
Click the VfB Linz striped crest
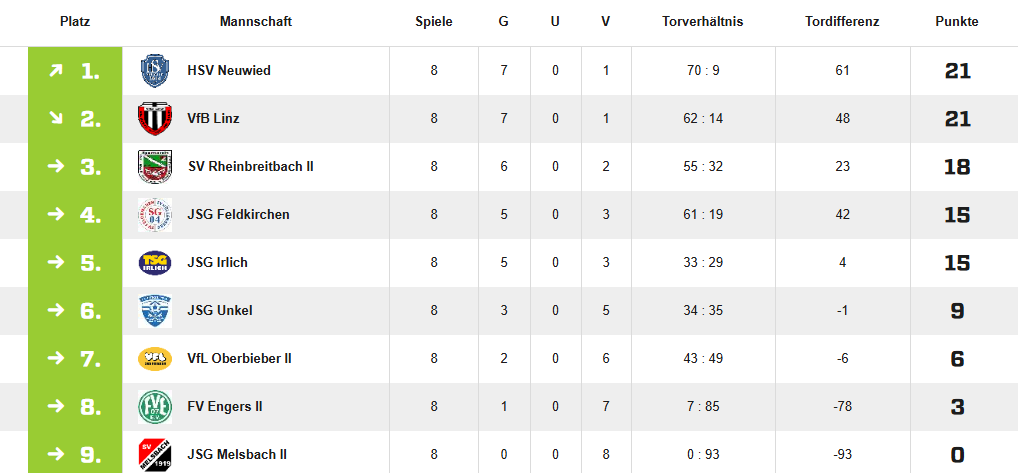click(155, 119)
